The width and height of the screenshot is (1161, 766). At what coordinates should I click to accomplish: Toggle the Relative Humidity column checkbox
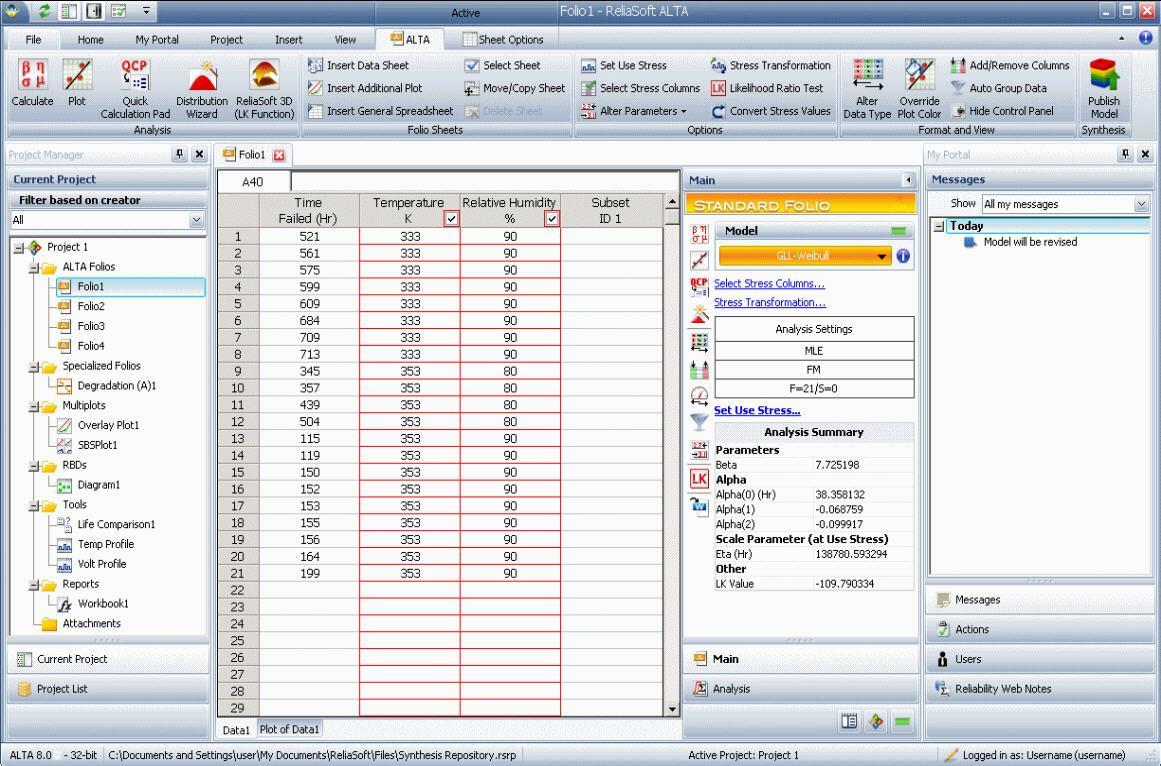click(x=552, y=218)
